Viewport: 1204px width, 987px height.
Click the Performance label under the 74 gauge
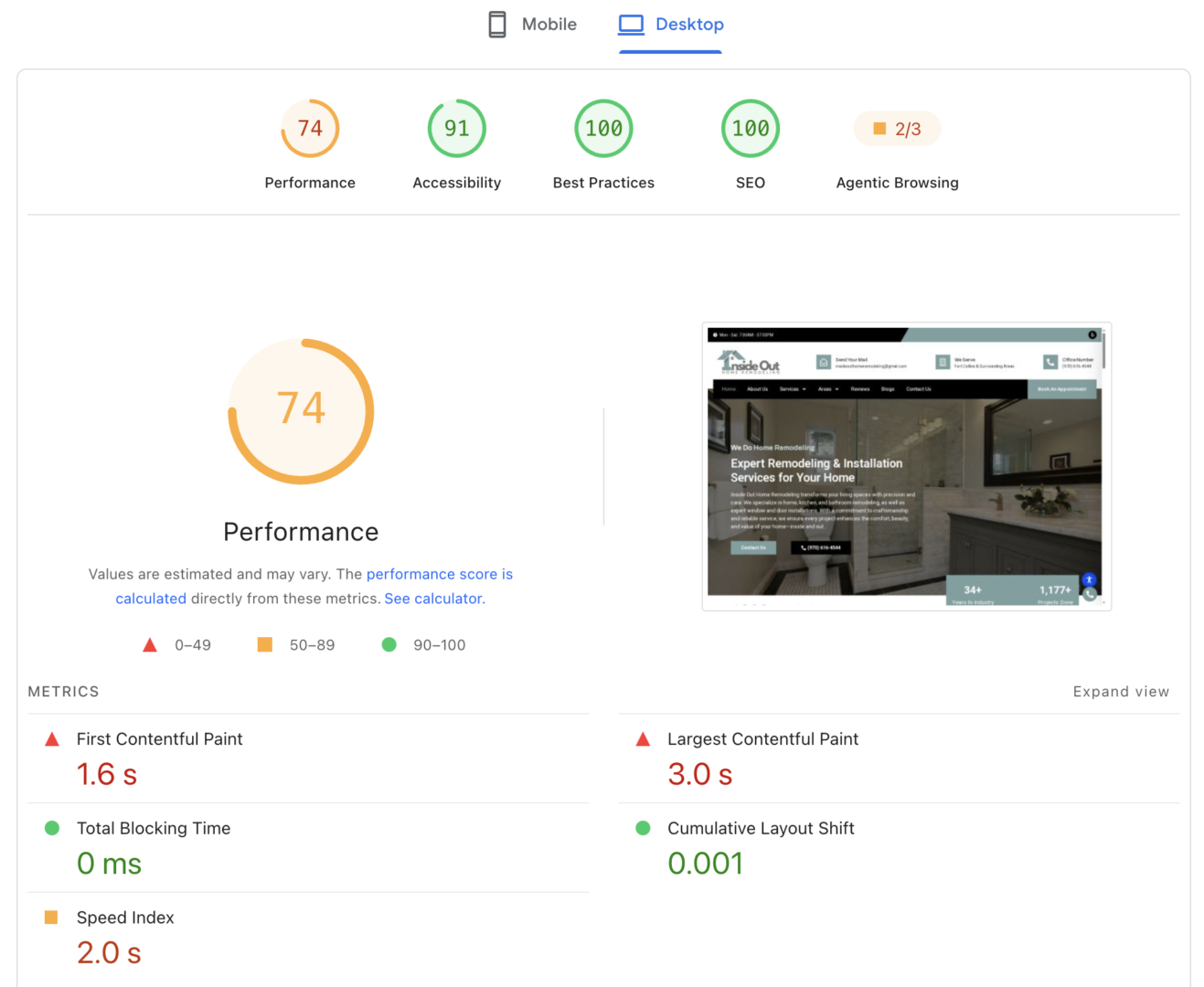(x=310, y=183)
